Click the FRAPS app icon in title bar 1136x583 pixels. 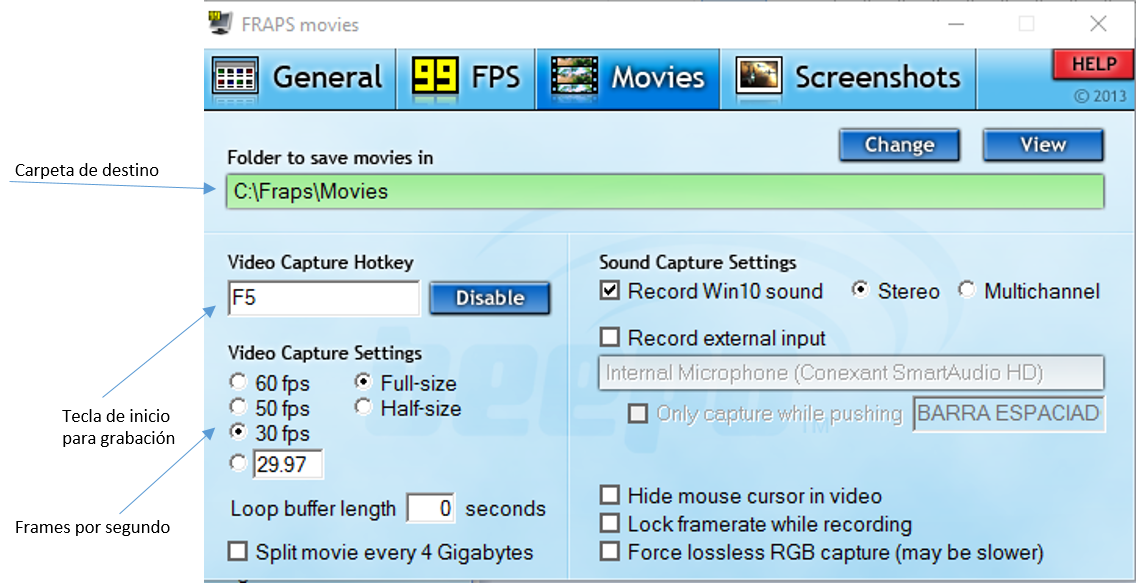click(220, 24)
